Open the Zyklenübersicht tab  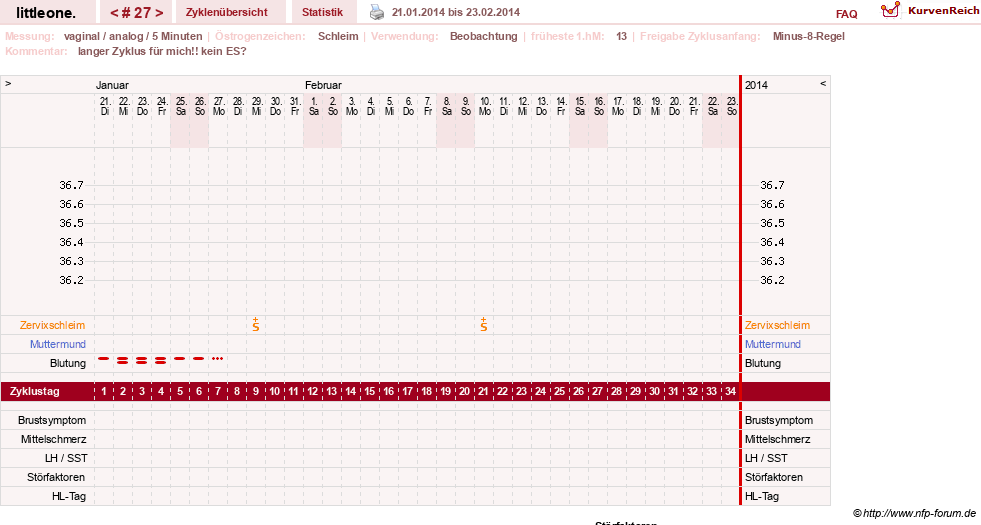[226, 12]
